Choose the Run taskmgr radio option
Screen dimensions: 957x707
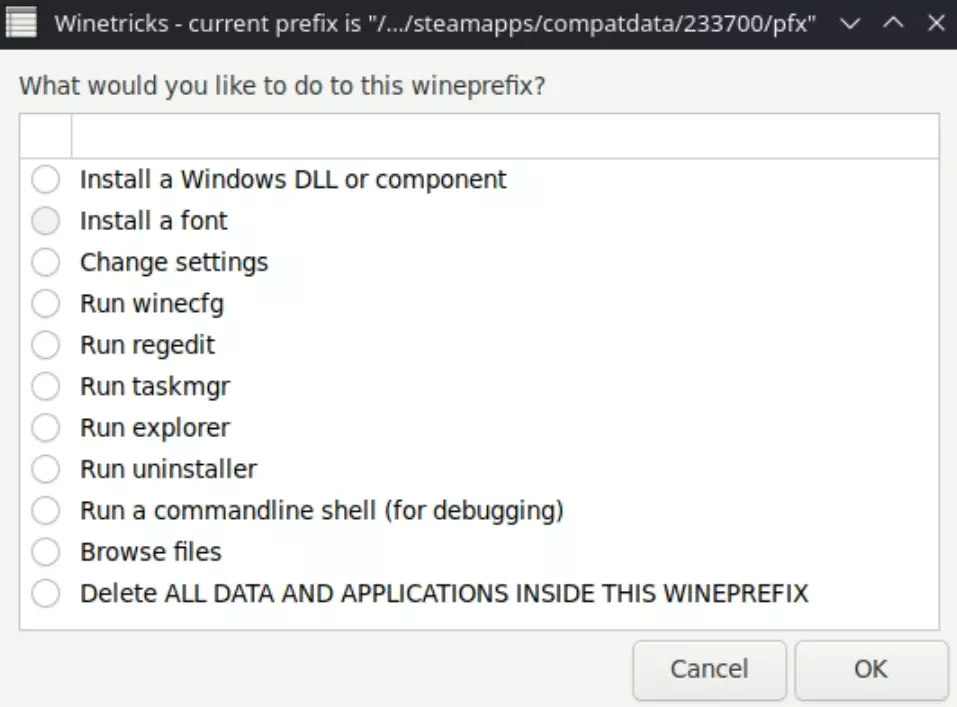pyautogui.click(x=46, y=386)
